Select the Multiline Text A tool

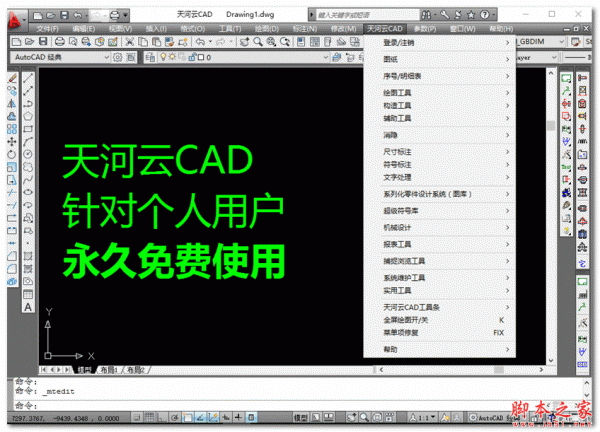coord(28,307)
